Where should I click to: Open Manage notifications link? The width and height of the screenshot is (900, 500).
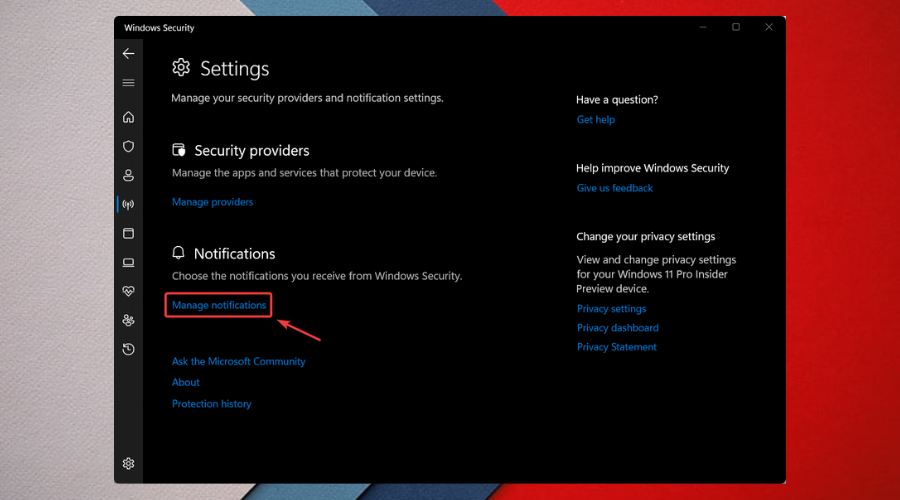pyautogui.click(x=219, y=305)
